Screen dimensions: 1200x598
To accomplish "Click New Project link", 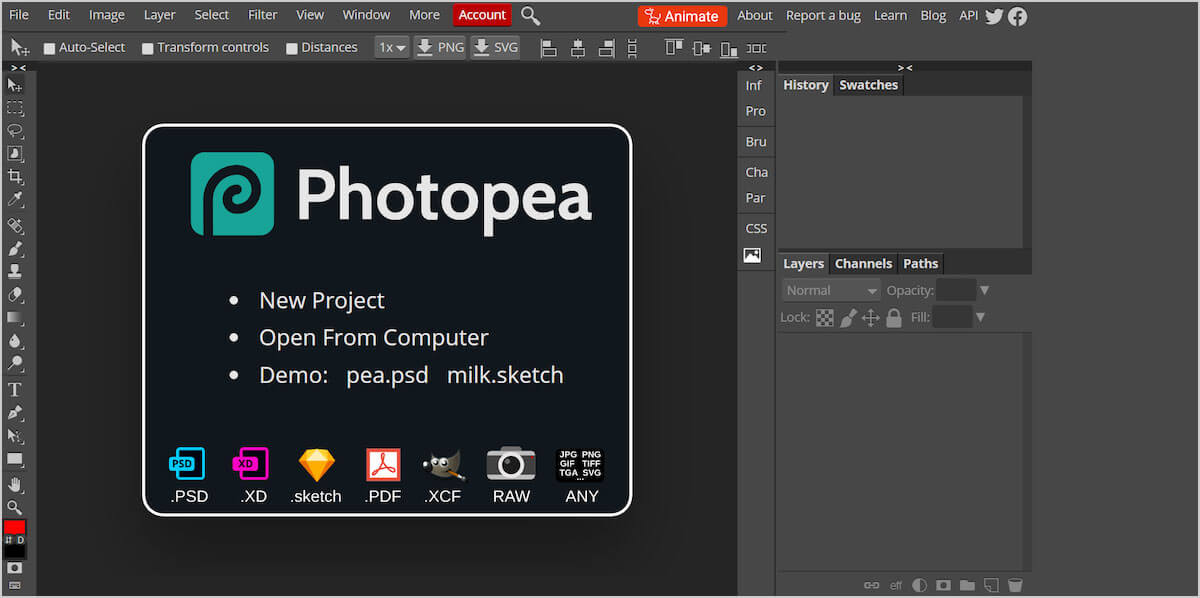I will tap(322, 301).
